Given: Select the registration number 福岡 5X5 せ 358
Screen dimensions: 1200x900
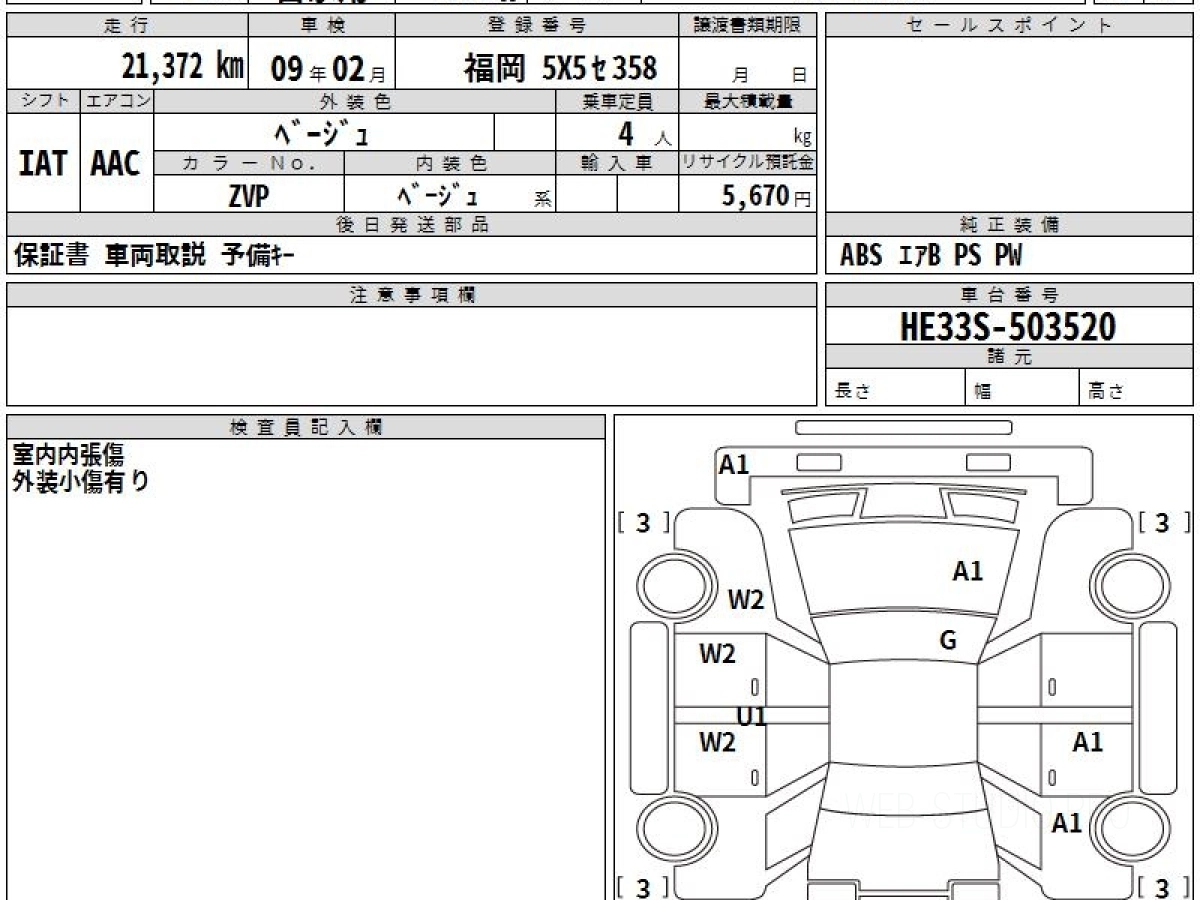Looking at the screenshot, I should pos(560,68).
